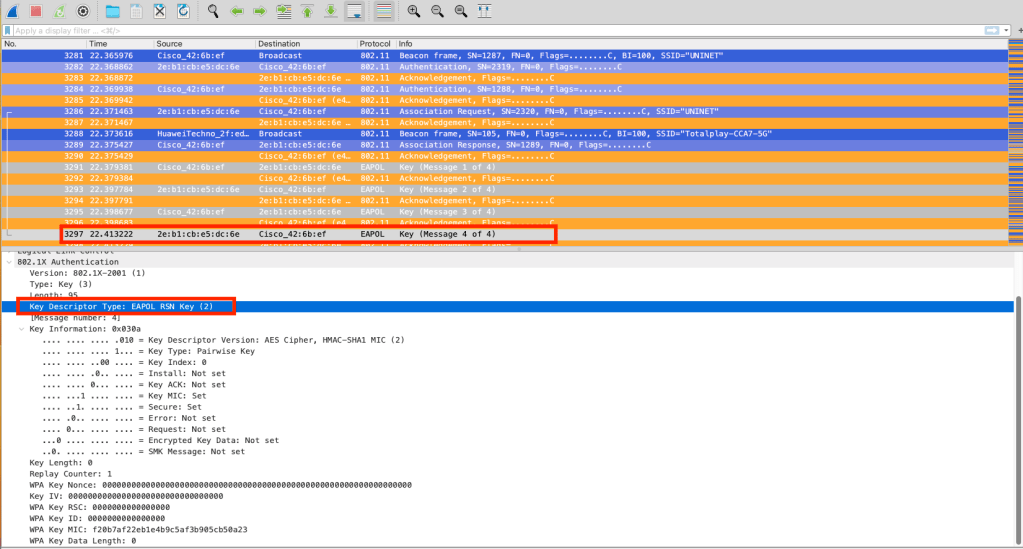The image size is (1023, 549).
Task: Zoom in on packet list text
Action: 414,11
